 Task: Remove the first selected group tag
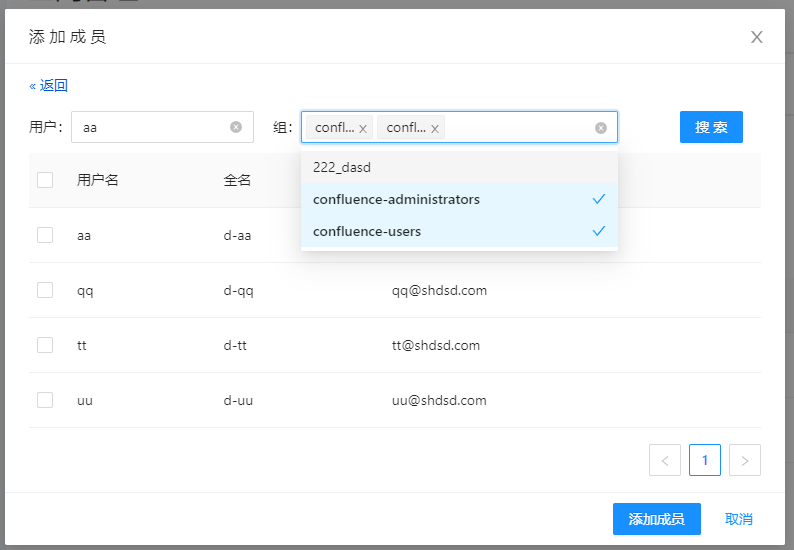(x=363, y=129)
